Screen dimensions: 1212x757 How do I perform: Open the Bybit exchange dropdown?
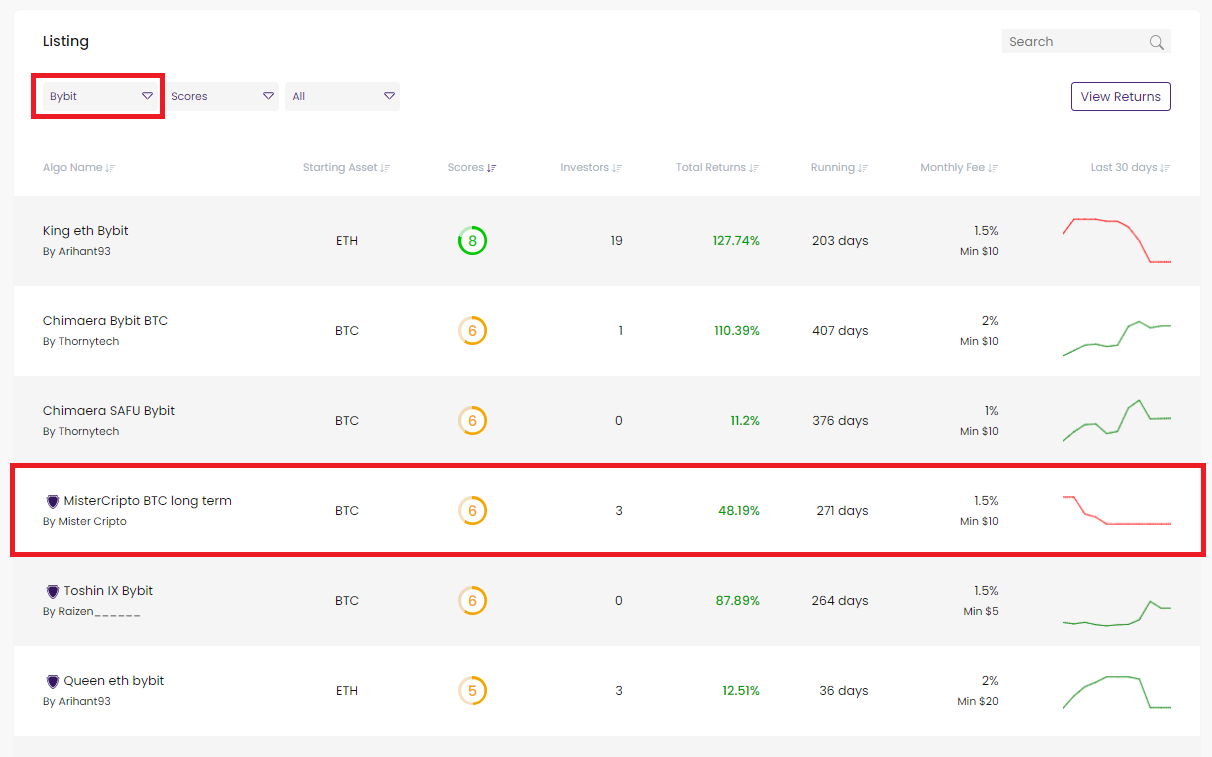100,96
